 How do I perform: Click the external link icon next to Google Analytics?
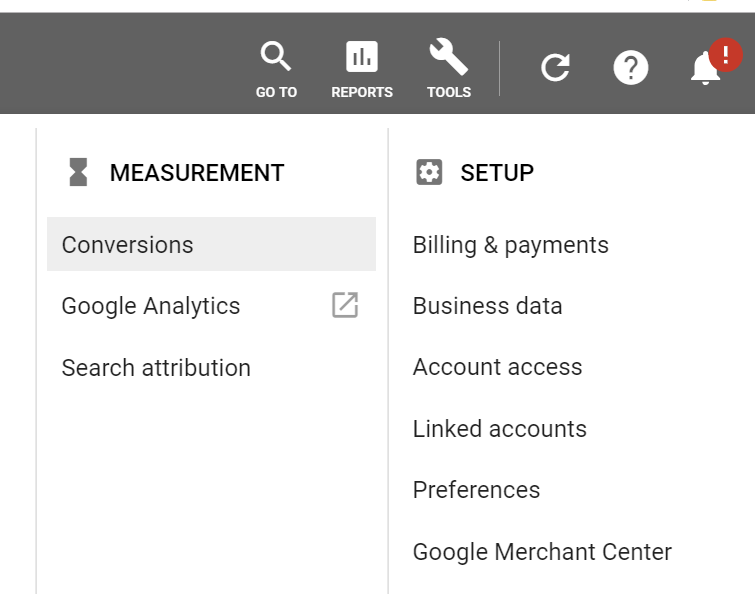tap(345, 305)
